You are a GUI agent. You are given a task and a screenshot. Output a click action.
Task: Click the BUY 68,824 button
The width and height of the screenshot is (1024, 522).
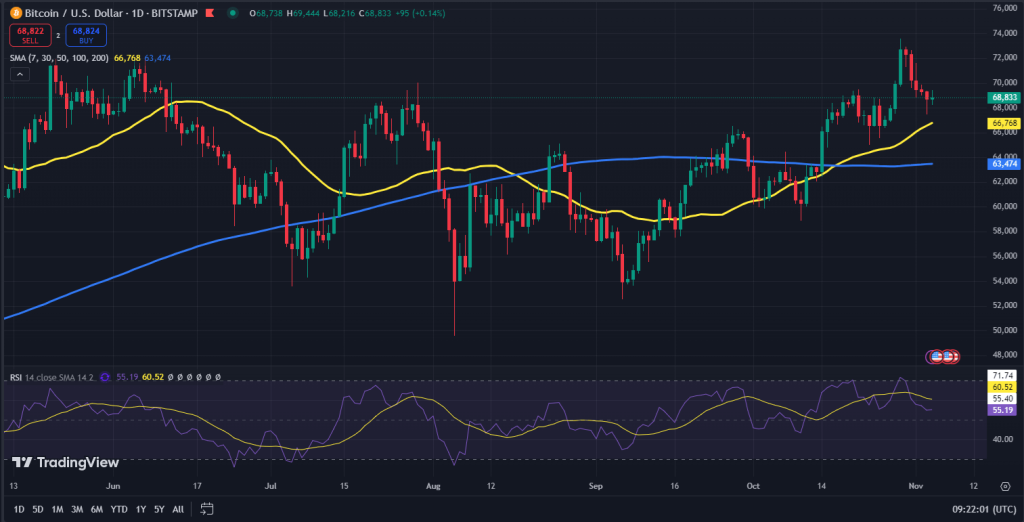pyautogui.click(x=86, y=35)
